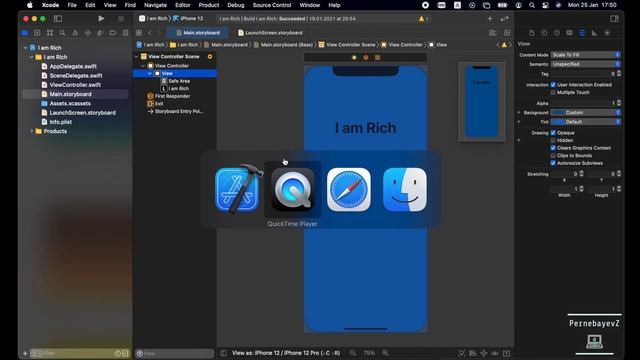The height and width of the screenshot is (360, 640).
Task: Open the Background color dropdown
Action: tap(586, 113)
